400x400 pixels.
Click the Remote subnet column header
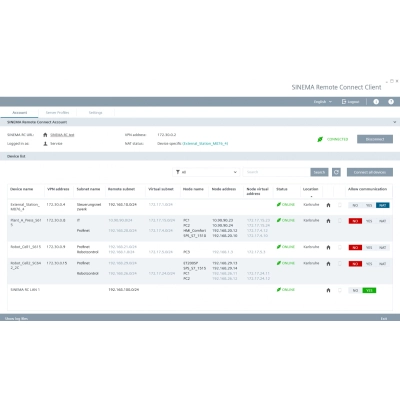point(121,189)
